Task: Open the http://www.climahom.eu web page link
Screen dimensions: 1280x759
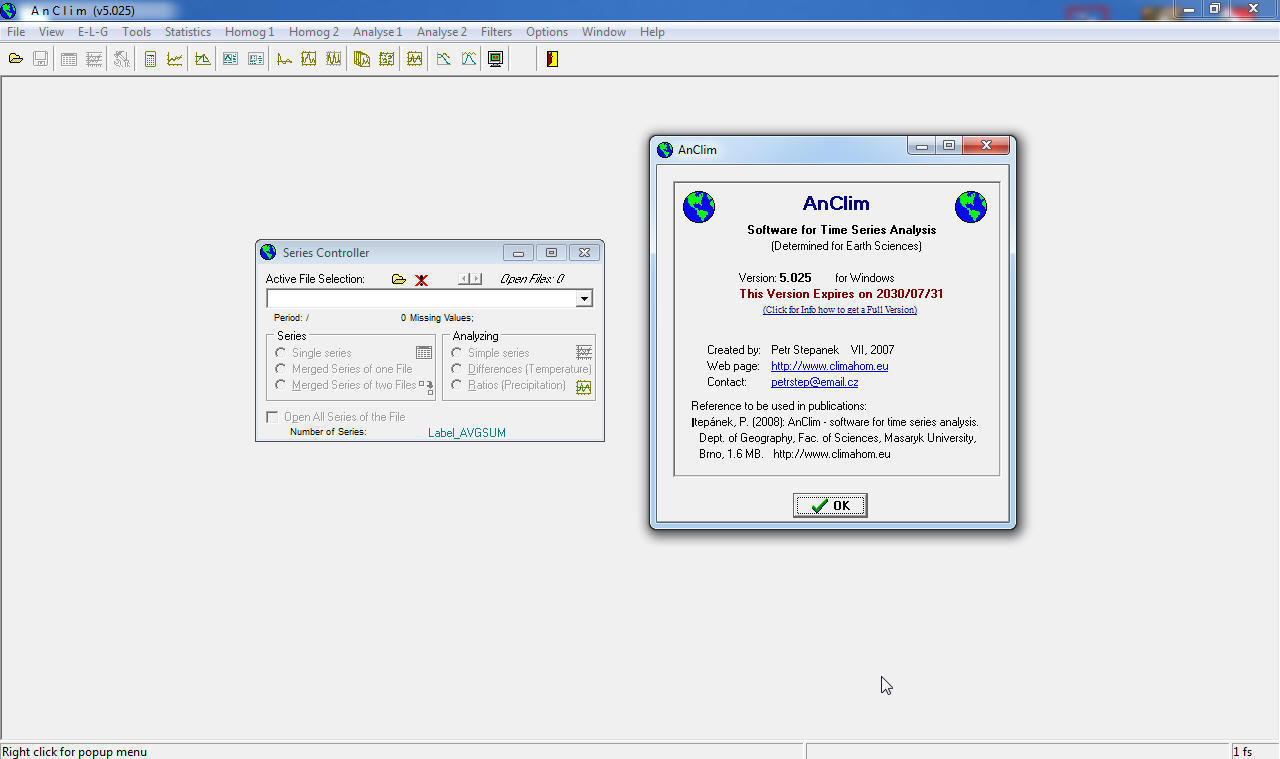Action: pyautogui.click(x=830, y=366)
